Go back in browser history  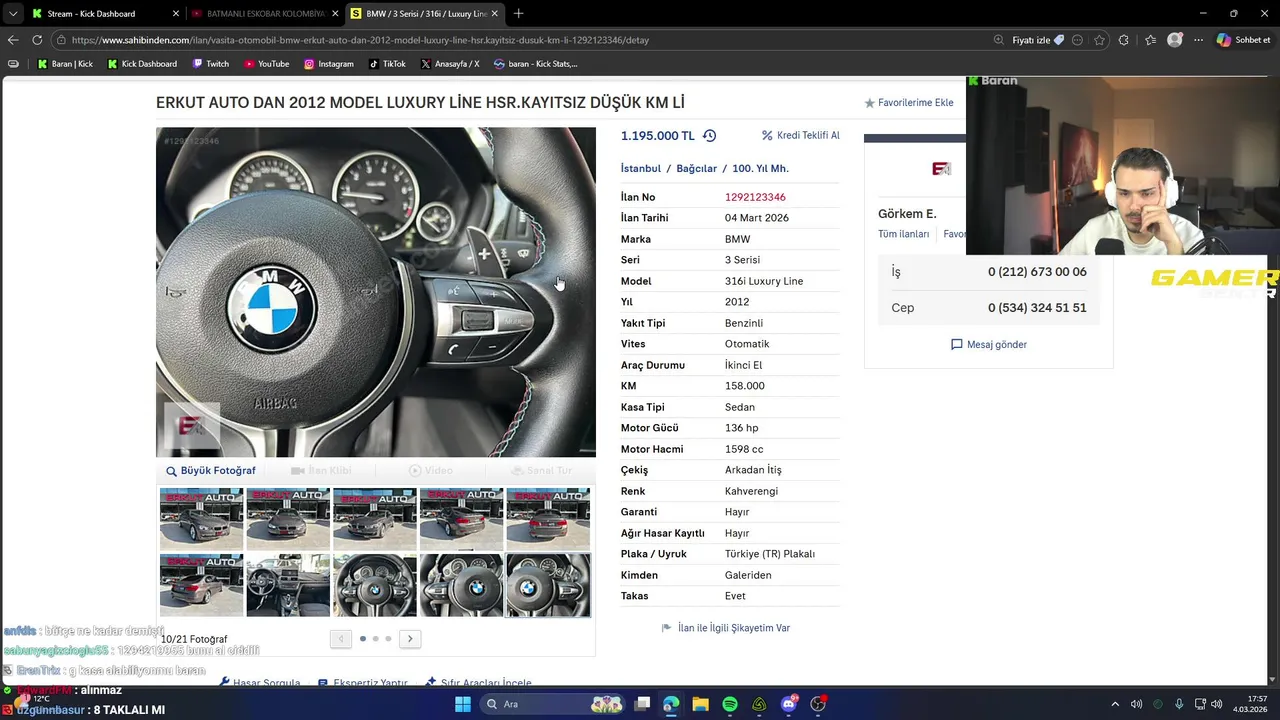[13, 40]
